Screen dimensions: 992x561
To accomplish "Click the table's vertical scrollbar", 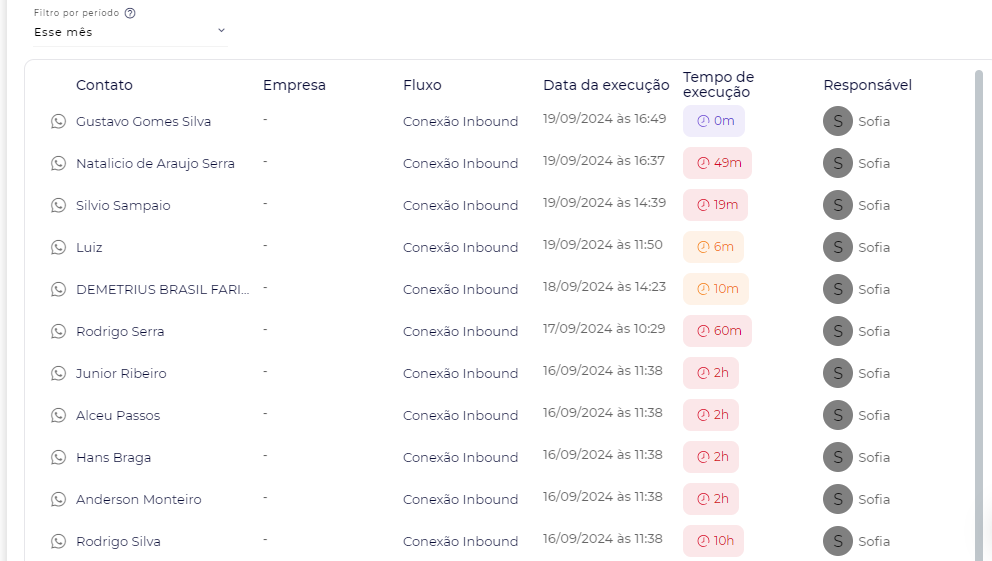I will pyautogui.click(x=978, y=300).
